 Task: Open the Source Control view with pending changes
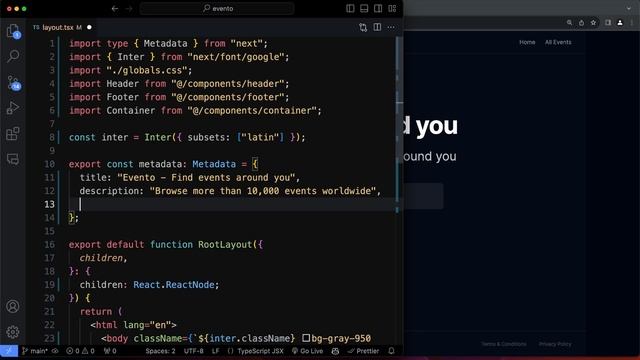click(13, 83)
